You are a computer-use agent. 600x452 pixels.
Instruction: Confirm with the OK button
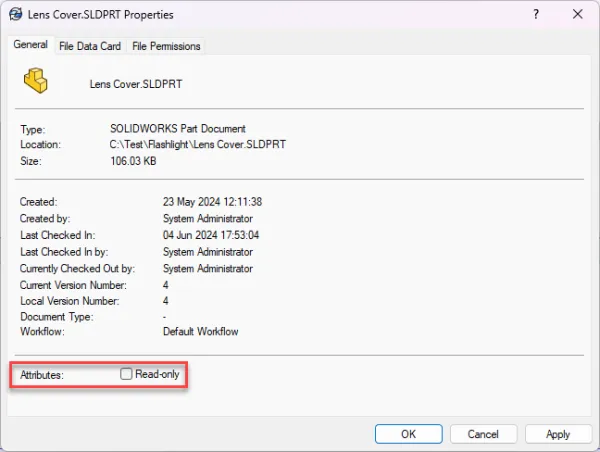[409, 434]
